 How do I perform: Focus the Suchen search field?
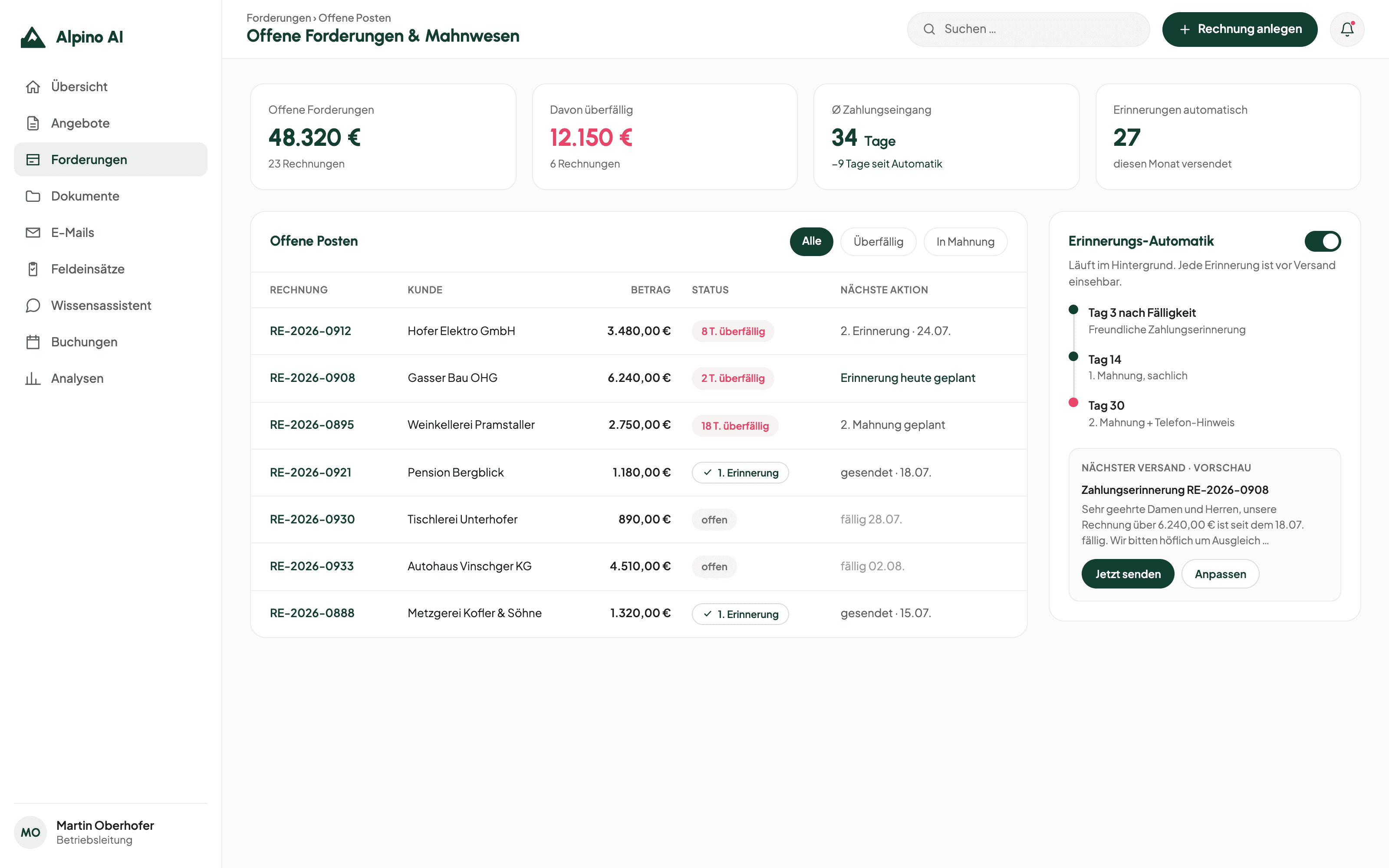[x=1028, y=29]
